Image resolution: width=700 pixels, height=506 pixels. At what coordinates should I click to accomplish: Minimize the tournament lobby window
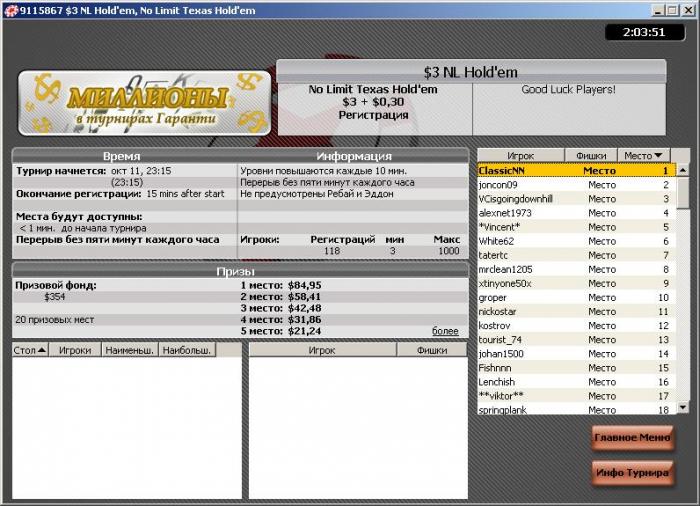coord(657,10)
